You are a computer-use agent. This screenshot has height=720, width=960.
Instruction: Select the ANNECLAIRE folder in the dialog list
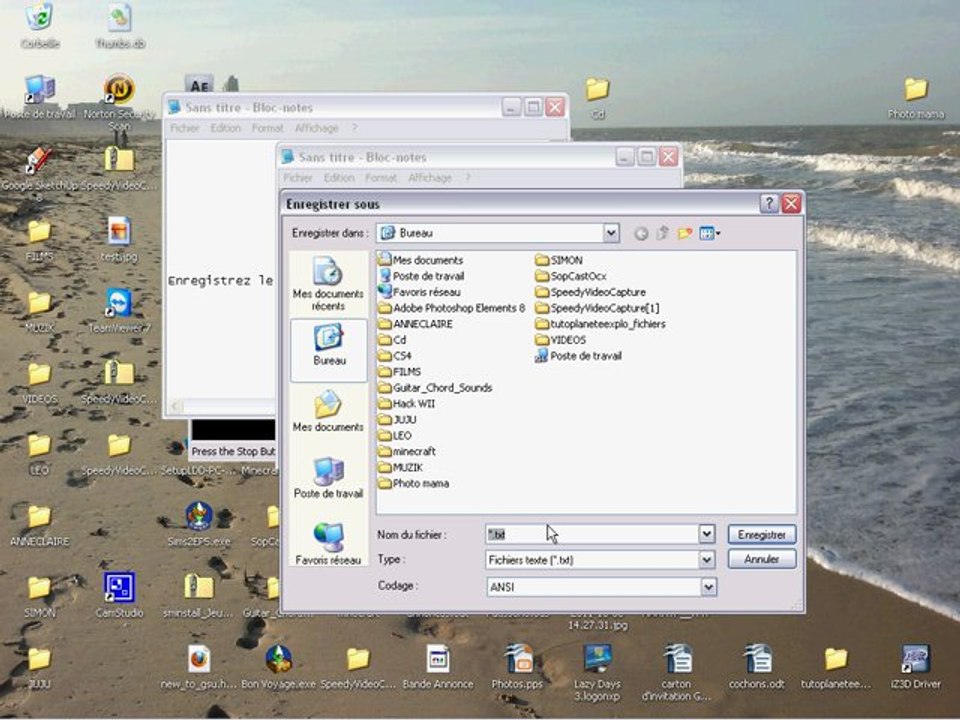(416, 324)
